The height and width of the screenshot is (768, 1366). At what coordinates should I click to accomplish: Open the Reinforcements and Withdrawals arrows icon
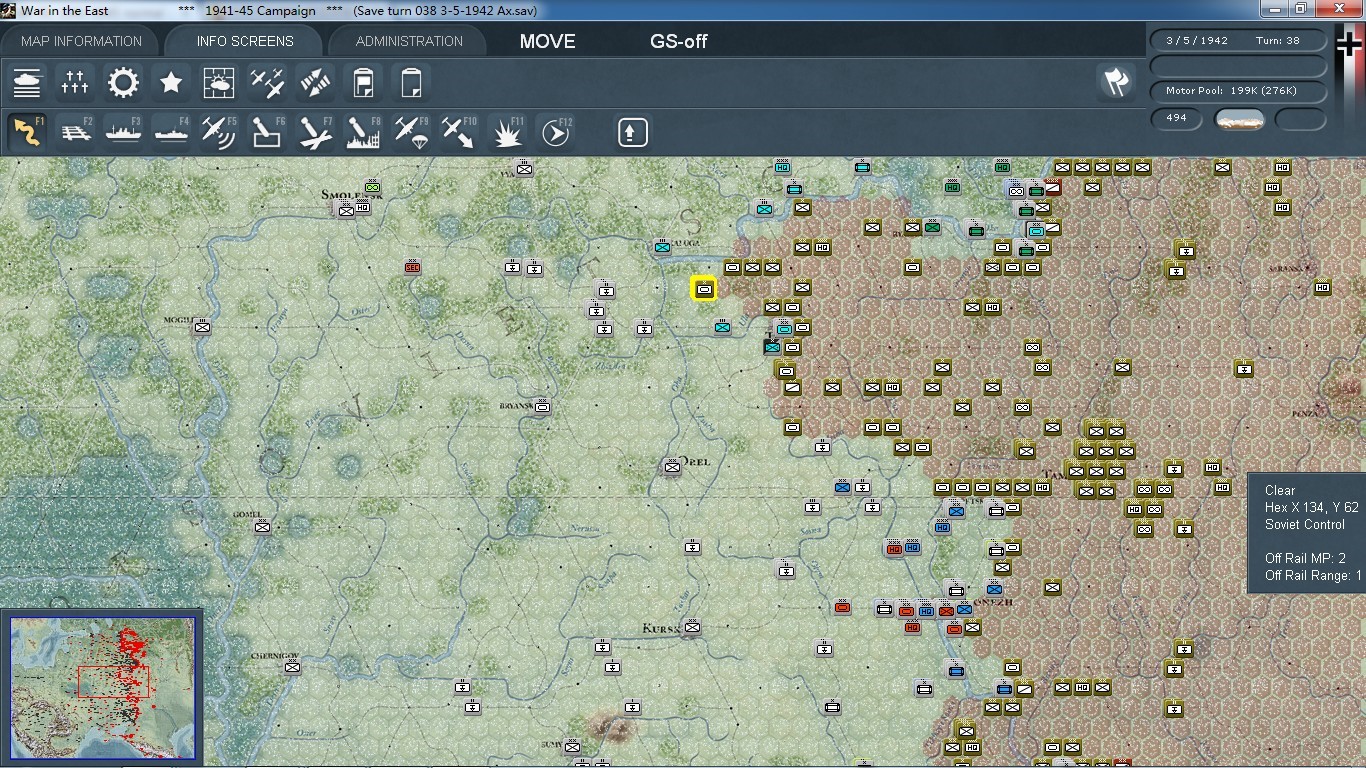coord(315,82)
